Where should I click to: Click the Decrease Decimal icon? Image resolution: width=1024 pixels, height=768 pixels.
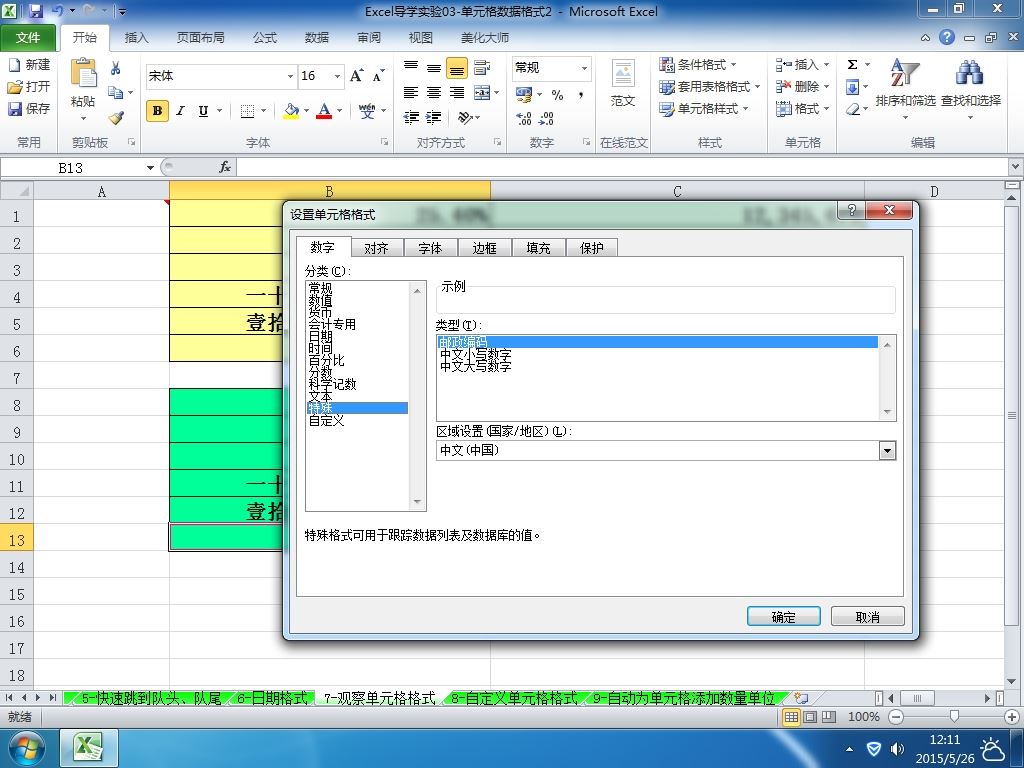tap(546, 118)
